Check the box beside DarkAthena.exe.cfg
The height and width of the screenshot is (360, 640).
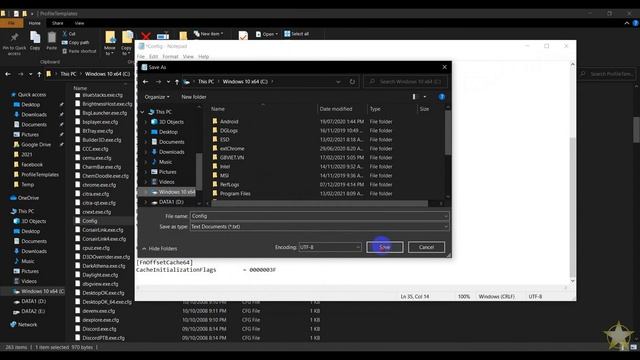(78, 266)
